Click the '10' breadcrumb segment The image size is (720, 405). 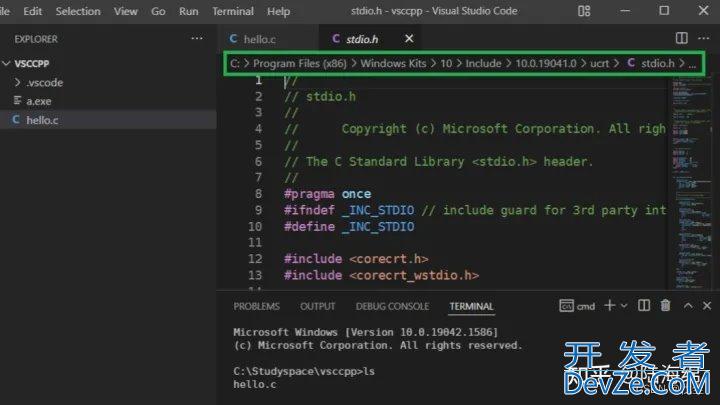[x=446, y=63]
